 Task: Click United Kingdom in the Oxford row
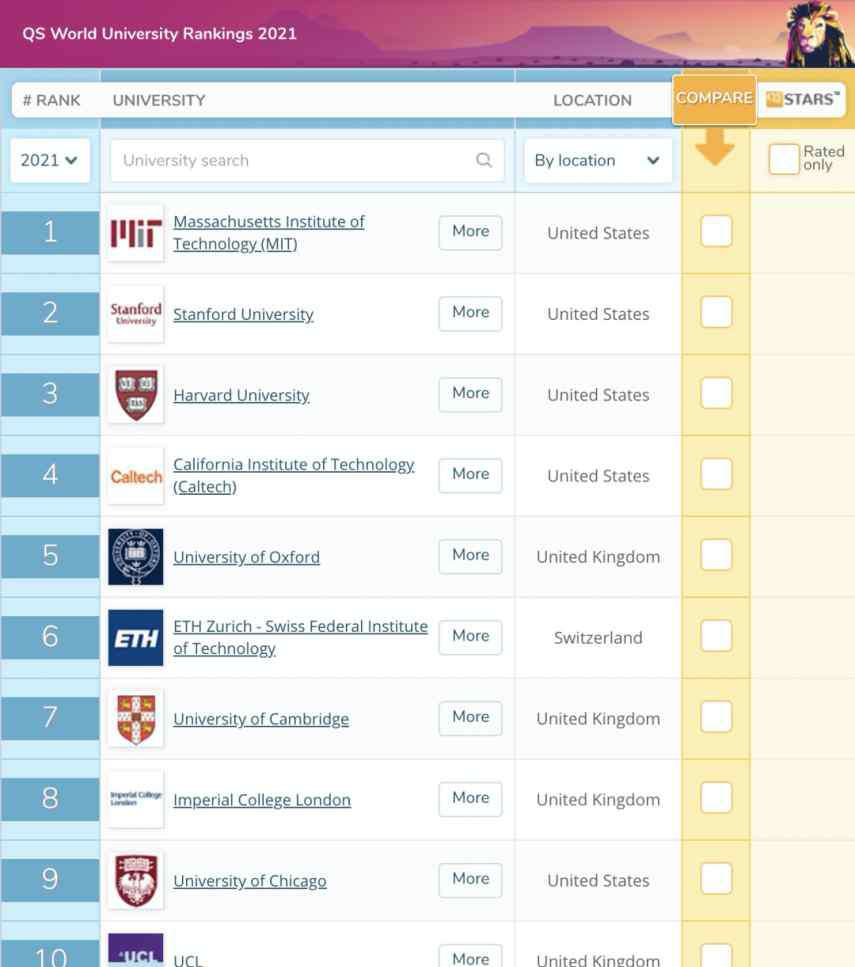(598, 557)
